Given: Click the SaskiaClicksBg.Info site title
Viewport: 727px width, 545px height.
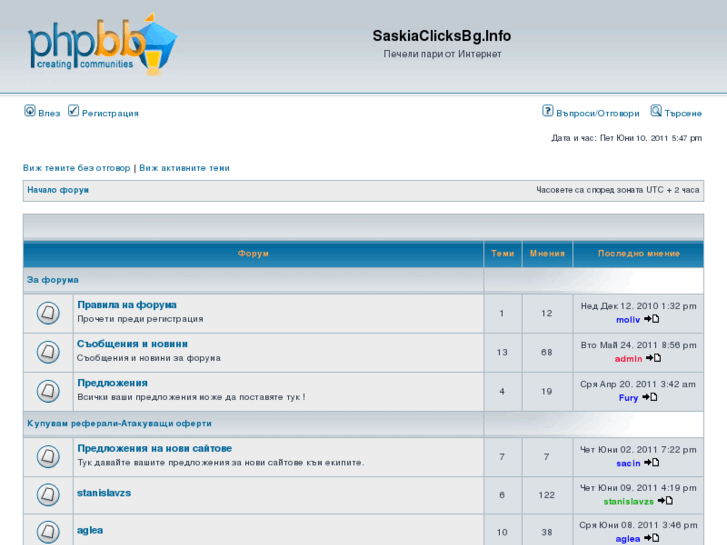Looking at the screenshot, I should click(x=442, y=36).
